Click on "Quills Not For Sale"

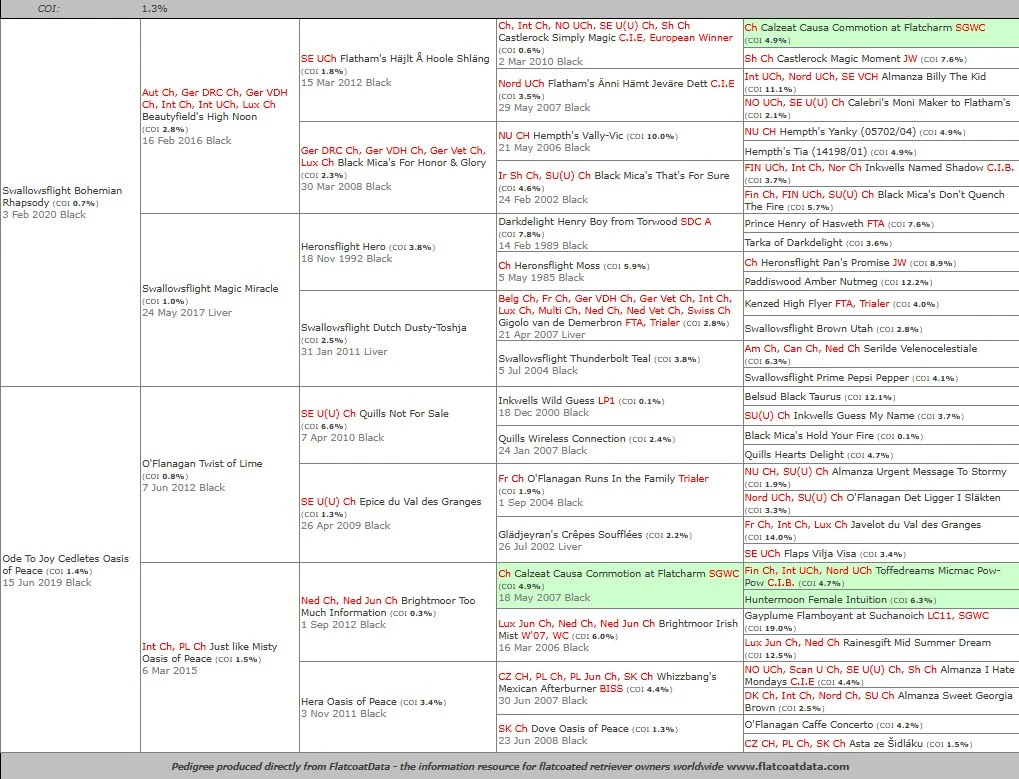[404, 413]
